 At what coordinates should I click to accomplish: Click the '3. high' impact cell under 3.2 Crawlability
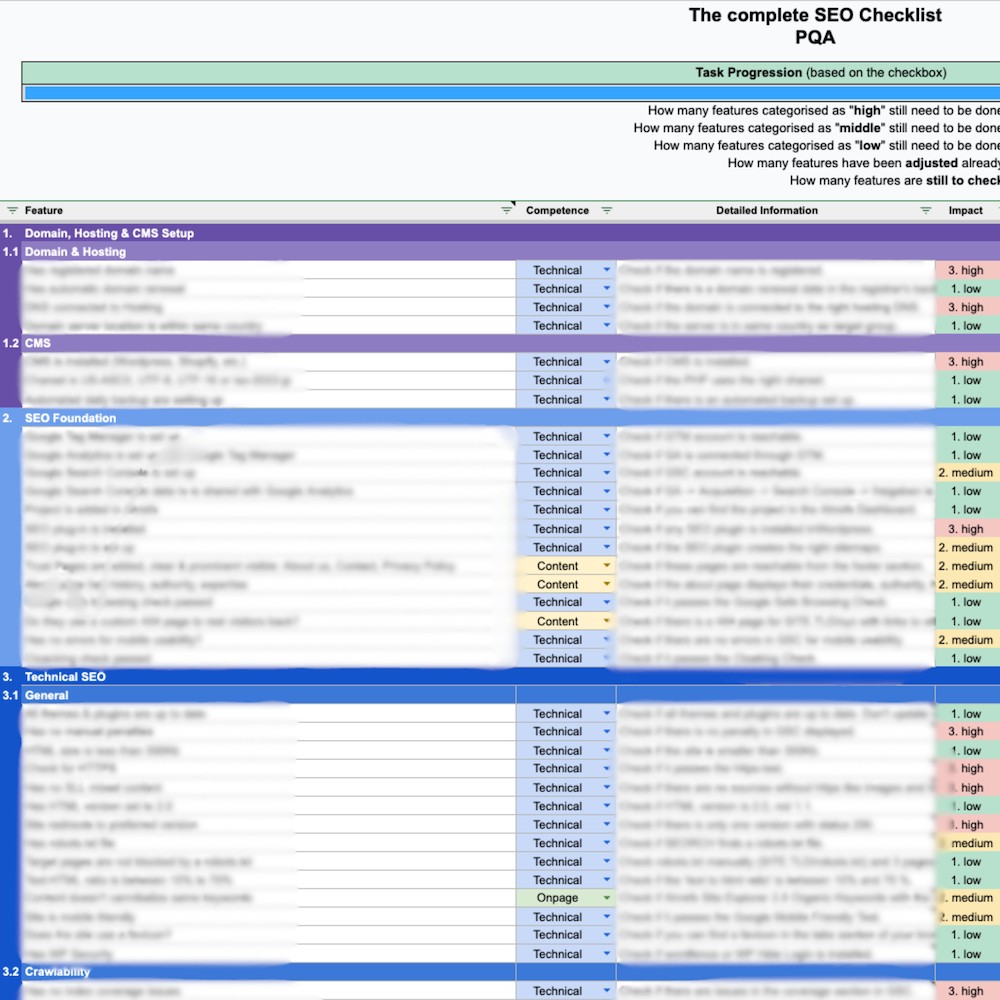click(x=967, y=991)
